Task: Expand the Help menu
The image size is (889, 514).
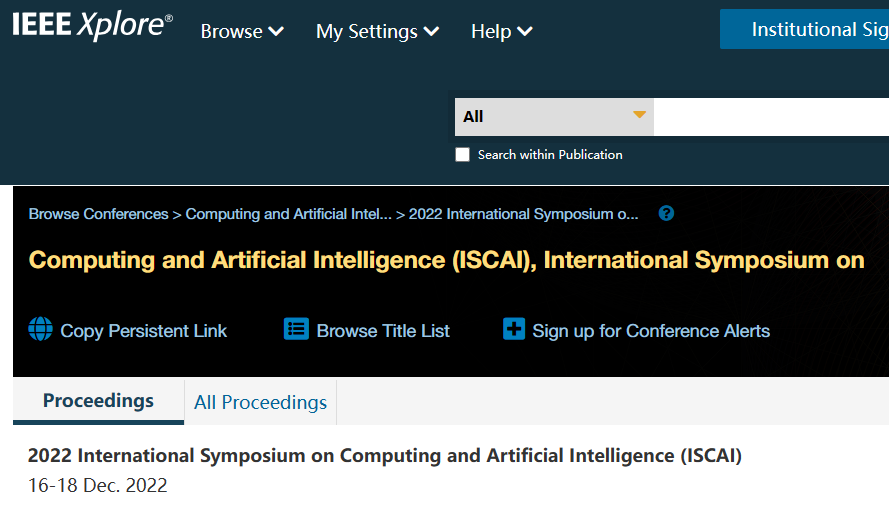Action: click(501, 32)
